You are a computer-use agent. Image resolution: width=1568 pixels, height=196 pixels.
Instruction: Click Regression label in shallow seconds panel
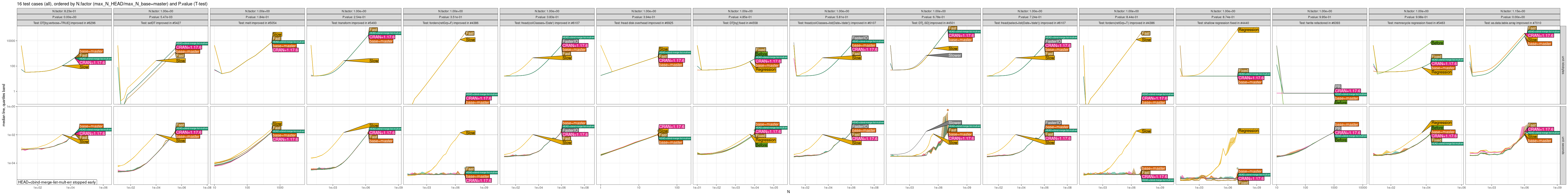click(x=1248, y=131)
